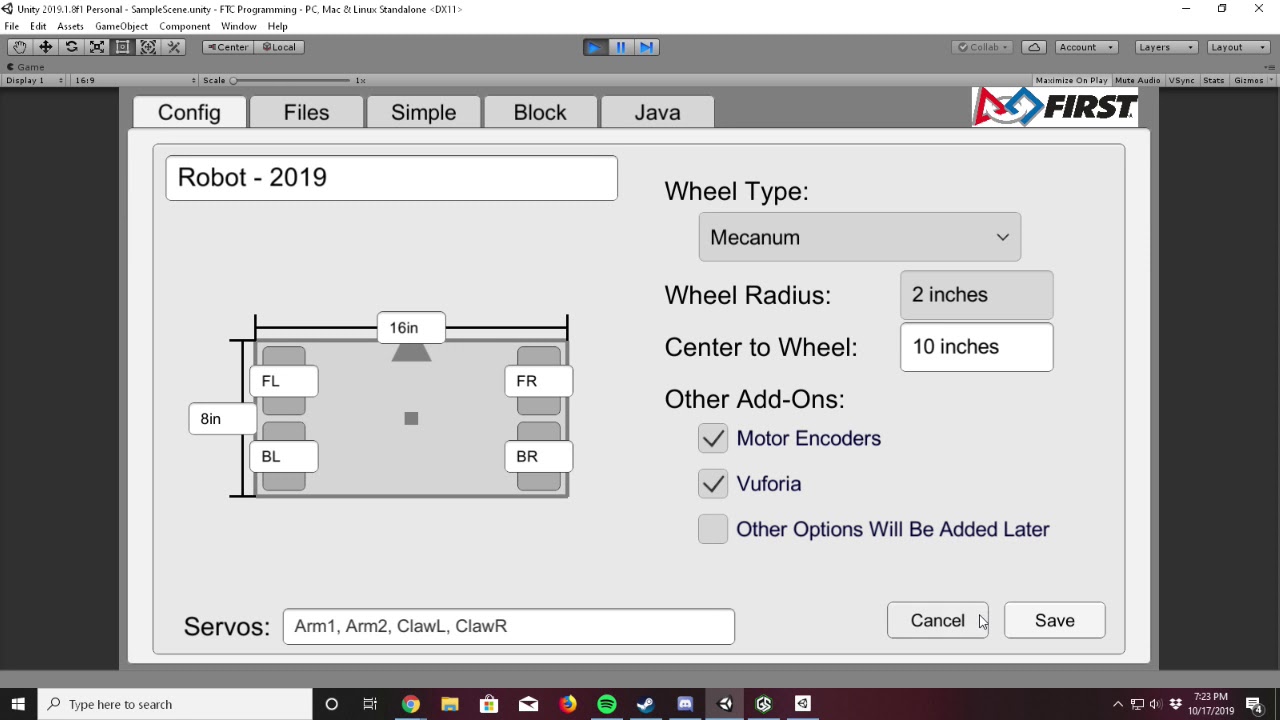Screen dimensions: 1280x720
Task: Switch to the Block tab
Action: point(540,112)
